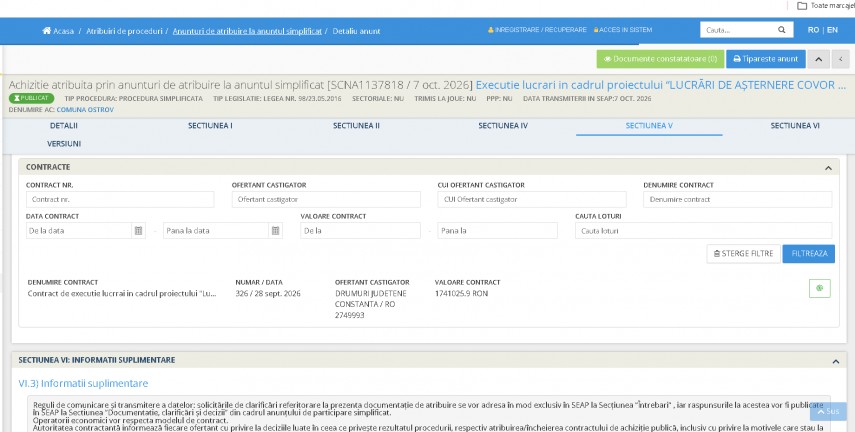Click contract name Contract de executie lucrrai
Image resolution: width=855 pixels, height=432 pixels.
pos(122,293)
